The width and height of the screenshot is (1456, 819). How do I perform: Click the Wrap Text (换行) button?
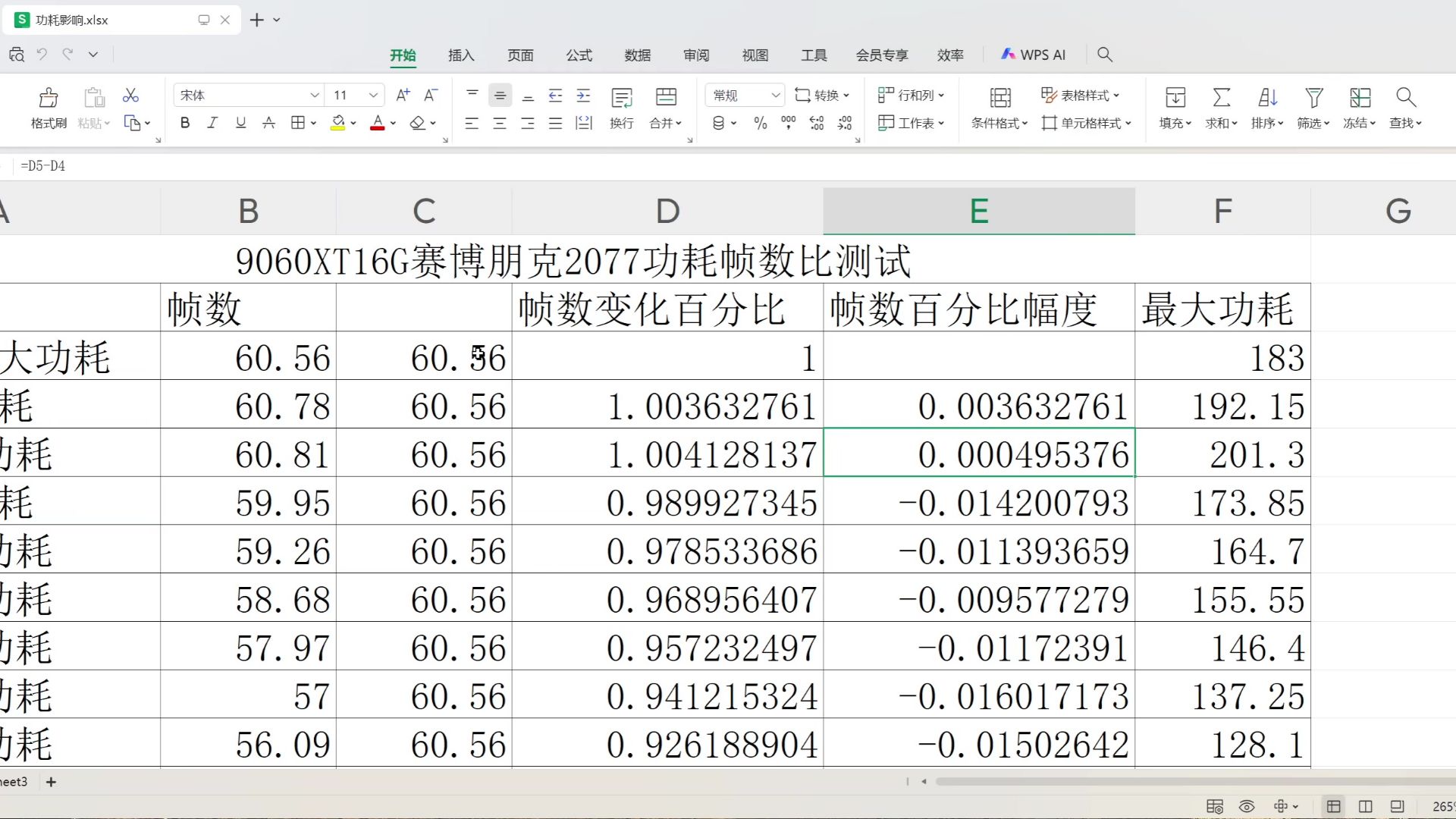[622, 108]
